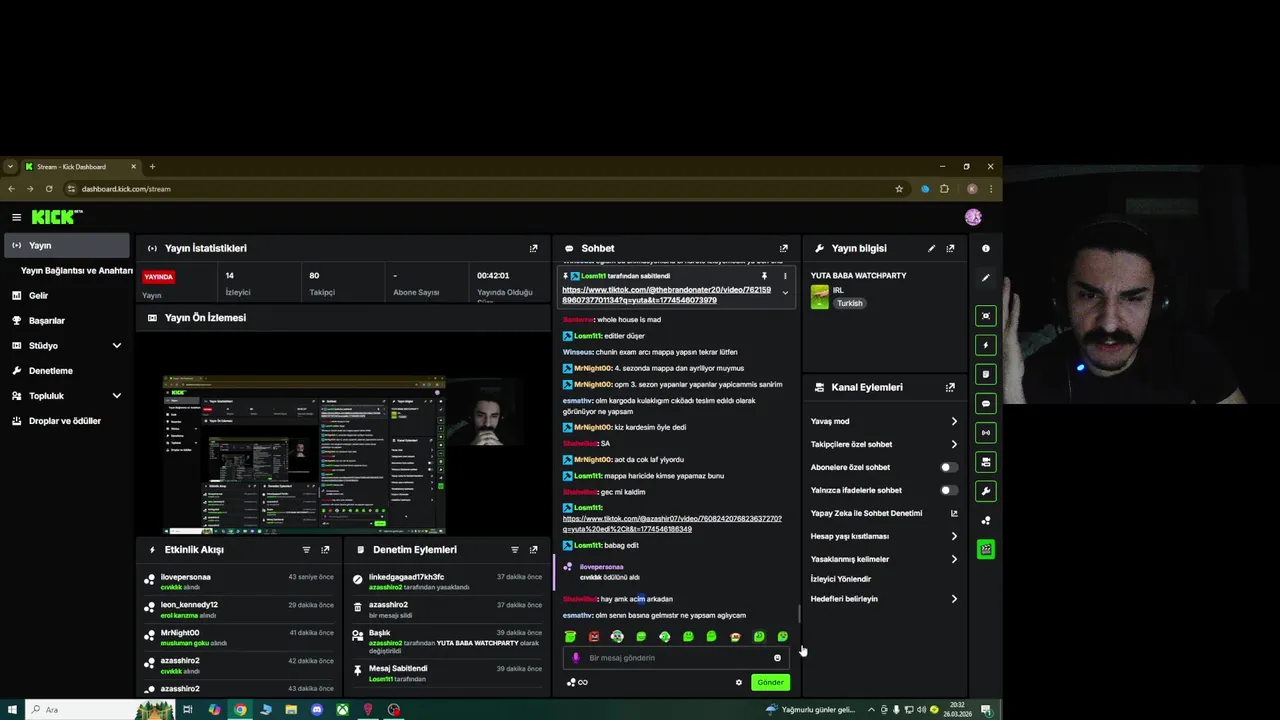The height and width of the screenshot is (720, 1280).
Task: Click İzleyici Yönlendir
Action: tap(841, 579)
